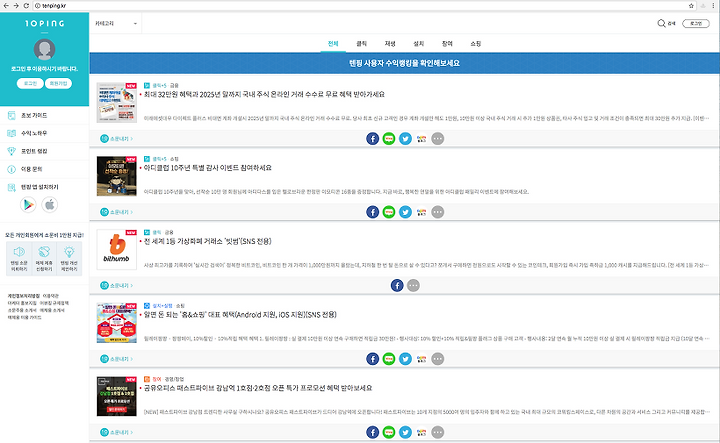Open the 카테고리 dropdown
The image size is (720, 443).
click(x=116, y=23)
